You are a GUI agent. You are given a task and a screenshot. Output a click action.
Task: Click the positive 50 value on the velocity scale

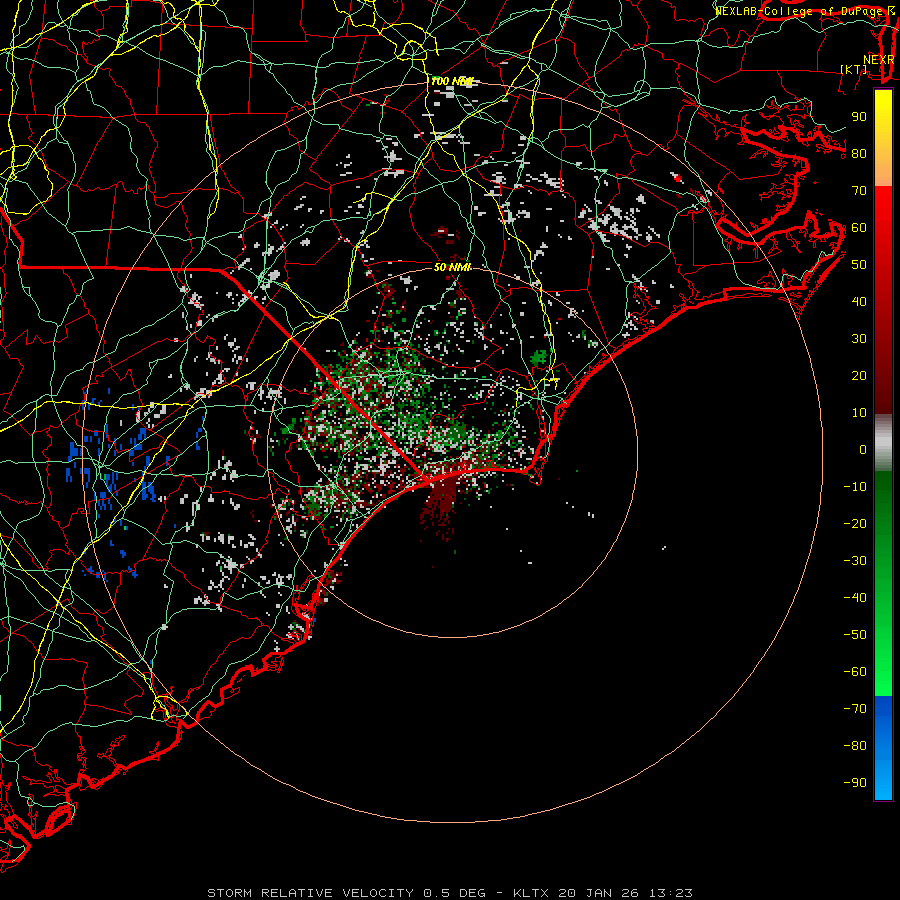tap(859, 265)
